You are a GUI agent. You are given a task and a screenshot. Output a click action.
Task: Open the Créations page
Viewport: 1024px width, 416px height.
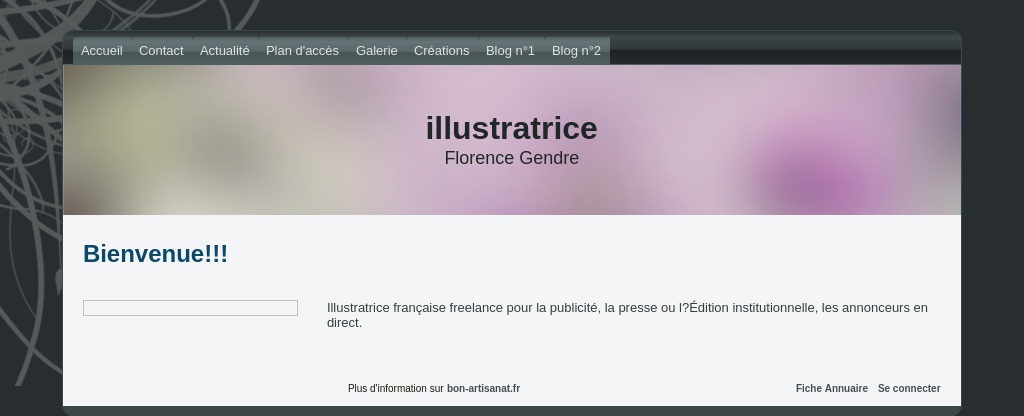tap(441, 51)
